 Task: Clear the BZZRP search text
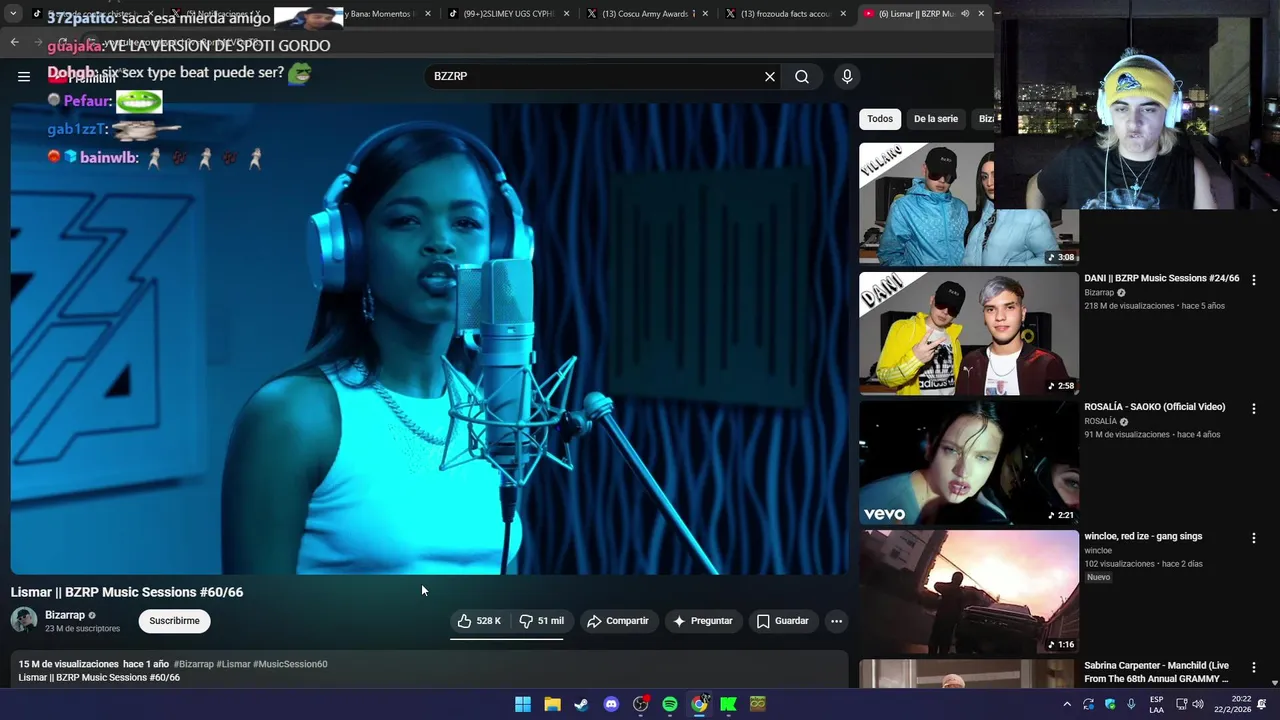(x=770, y=76)
